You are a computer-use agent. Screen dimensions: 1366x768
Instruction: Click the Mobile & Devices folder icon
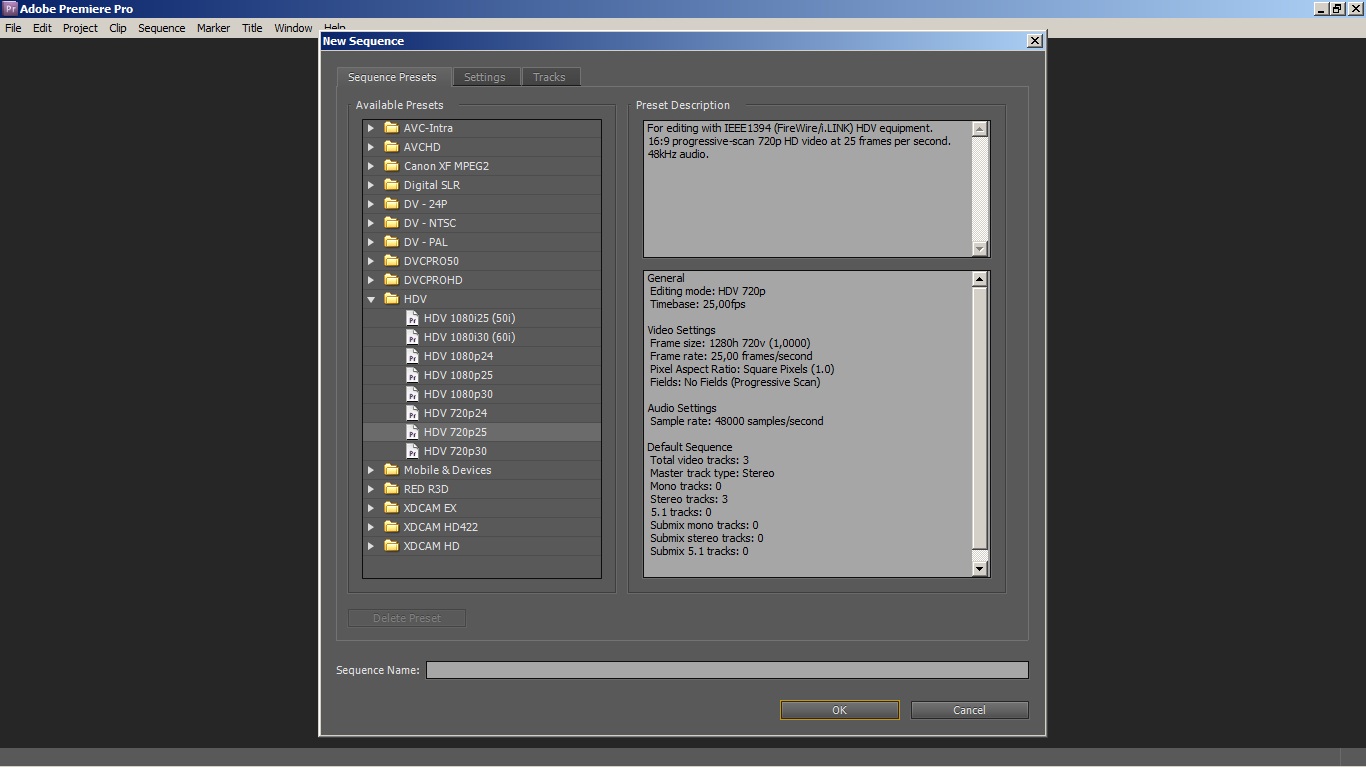391,470
